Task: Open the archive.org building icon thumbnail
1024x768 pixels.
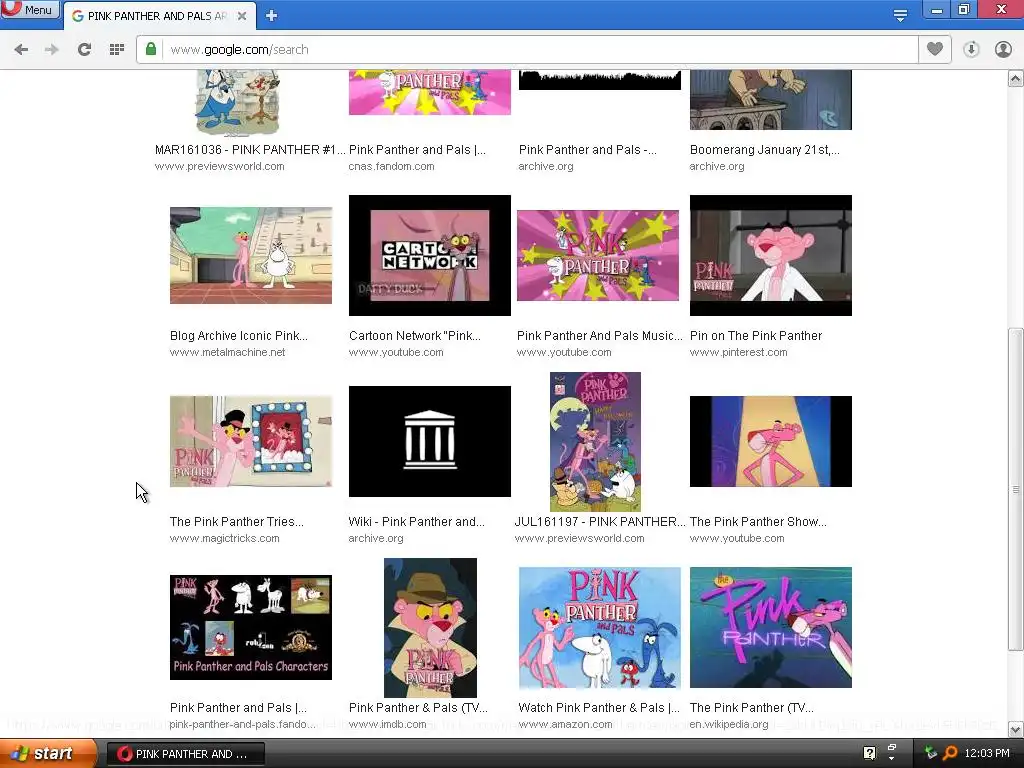Action: pos(430,441)
